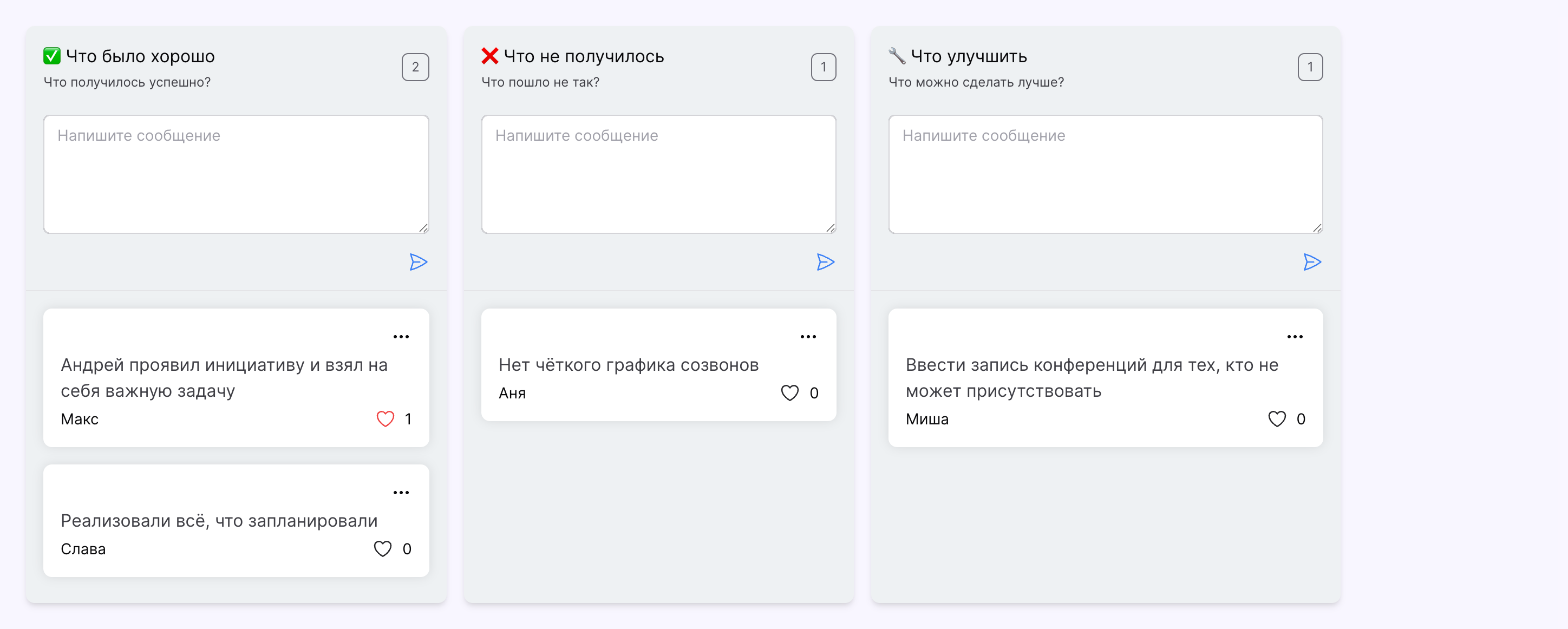Image resolution: width=1568 pixels, height=629 pixels.
Task: Like Аня's card about созвонов
Action: 789,393
